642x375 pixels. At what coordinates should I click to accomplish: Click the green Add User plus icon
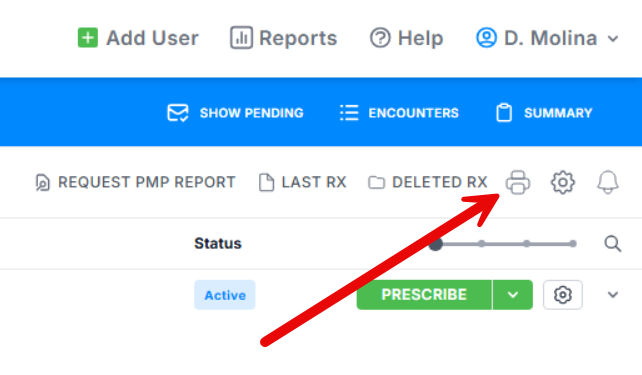[x=88, y=38]
